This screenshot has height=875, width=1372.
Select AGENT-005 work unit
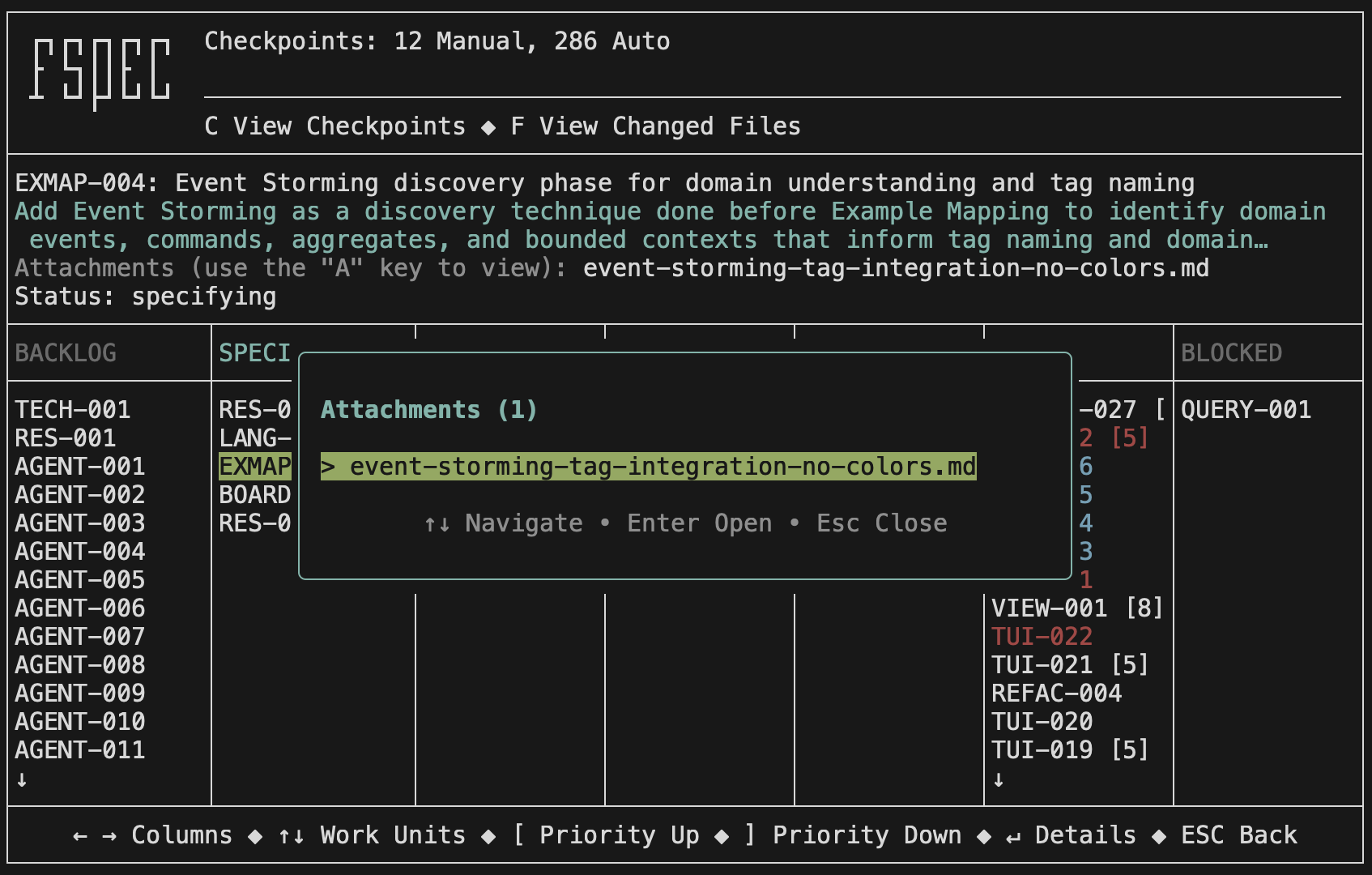[80, 580]
